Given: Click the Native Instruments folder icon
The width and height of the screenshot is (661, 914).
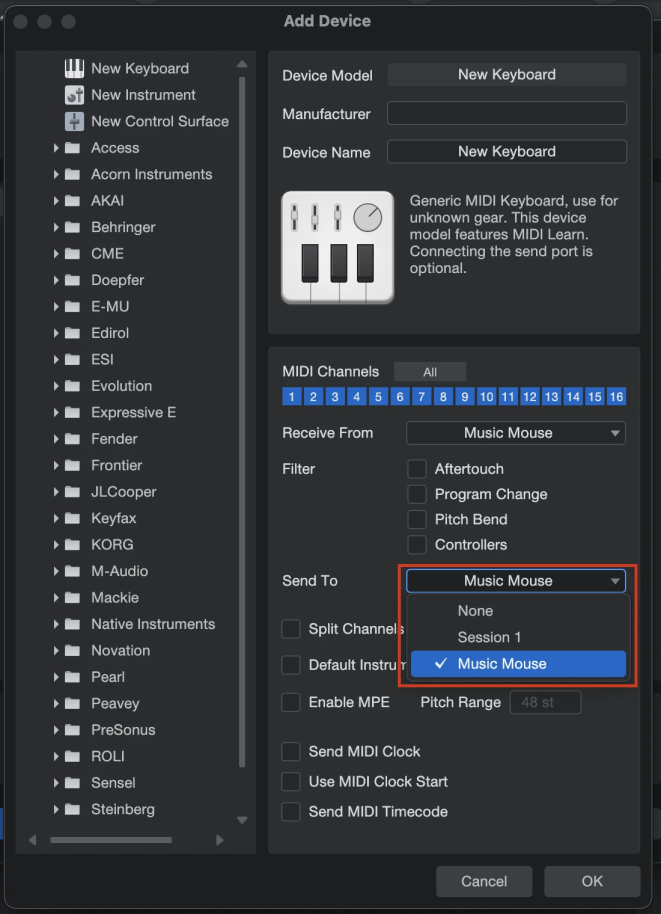Looking at the screenshot, I should (x=72, y=624).
